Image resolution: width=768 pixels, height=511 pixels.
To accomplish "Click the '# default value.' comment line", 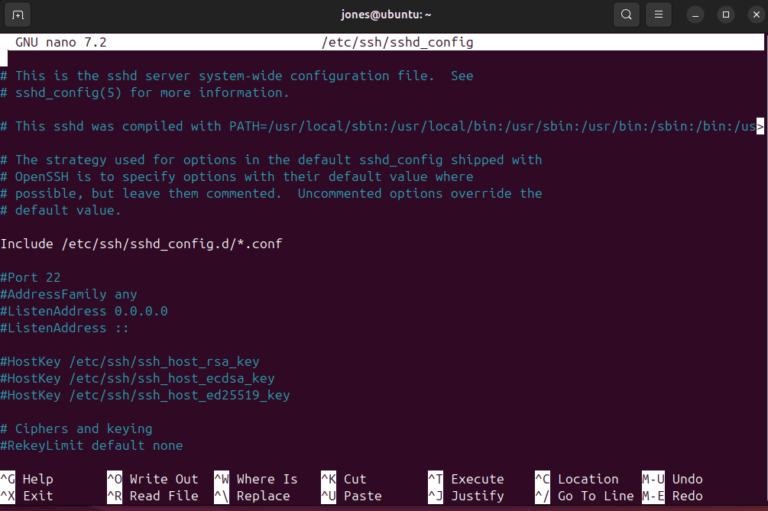I will point(61,210).
